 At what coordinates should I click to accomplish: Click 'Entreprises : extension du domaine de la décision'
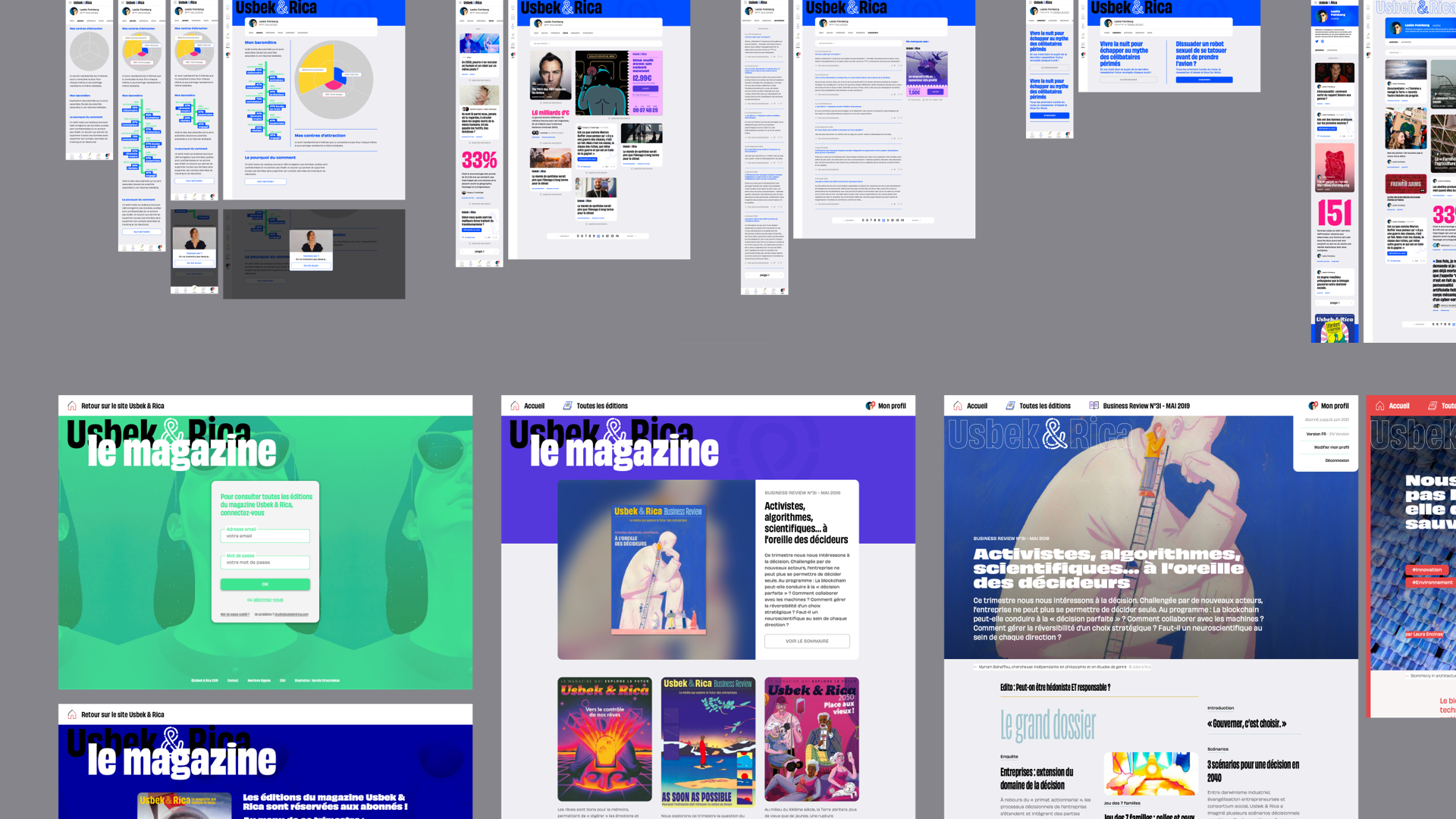click(1037, 779)
